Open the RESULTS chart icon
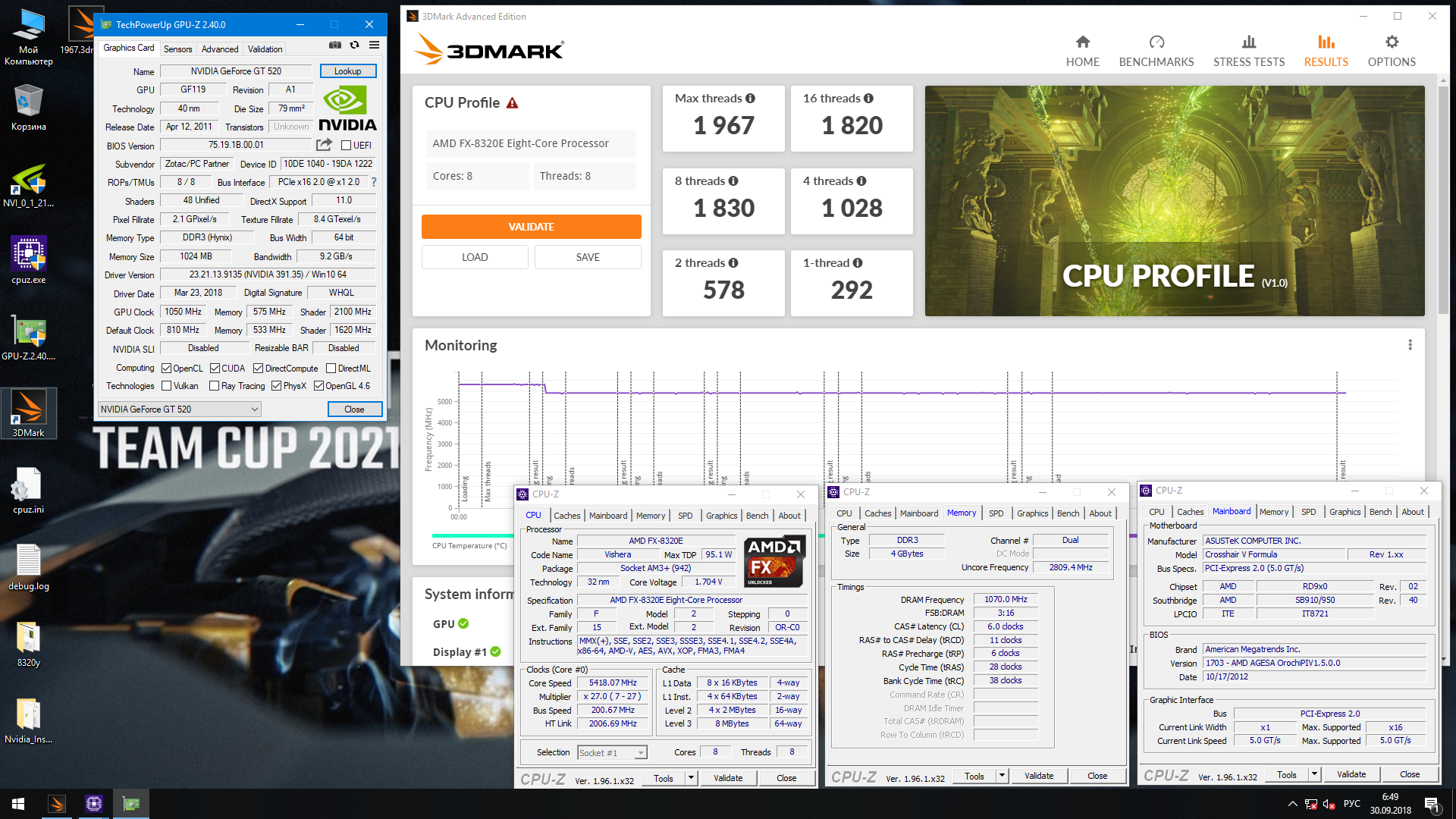This screenshot has width=1456, height=819. tap(1326, 42)
